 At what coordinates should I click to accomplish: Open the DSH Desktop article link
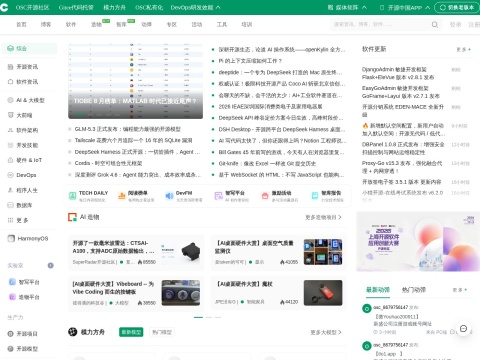click(282, 129)
